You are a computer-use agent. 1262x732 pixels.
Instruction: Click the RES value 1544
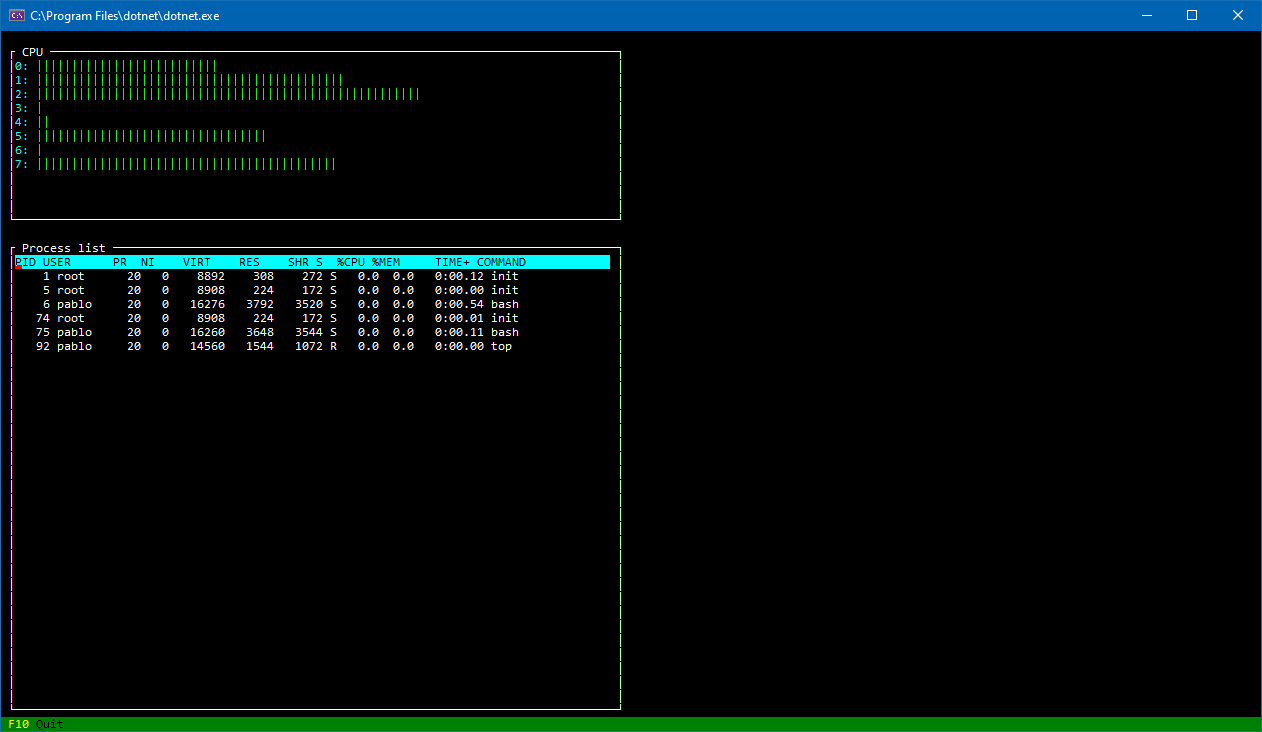260,346
